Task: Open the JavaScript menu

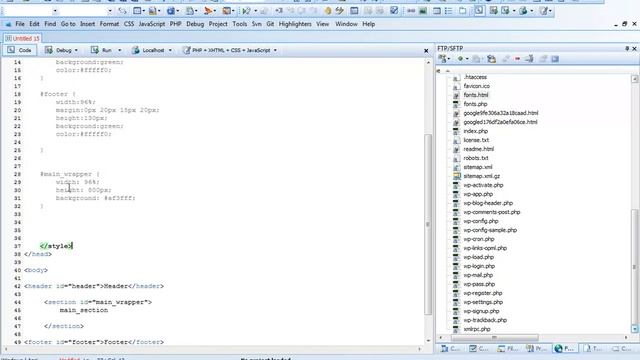Action: pyautogui.click(x=152, y=24)
